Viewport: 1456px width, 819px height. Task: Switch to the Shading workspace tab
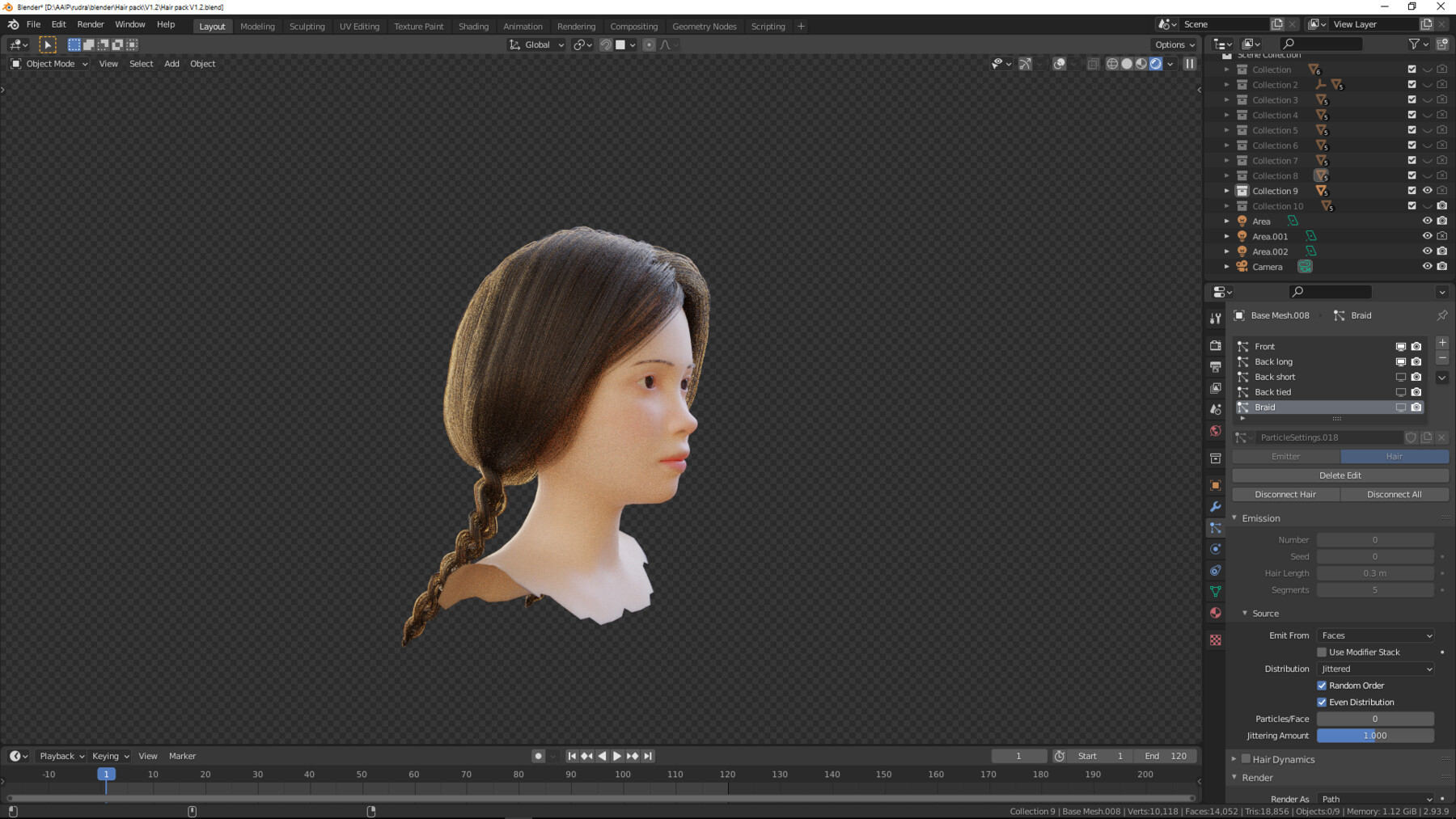pos(473,26)
